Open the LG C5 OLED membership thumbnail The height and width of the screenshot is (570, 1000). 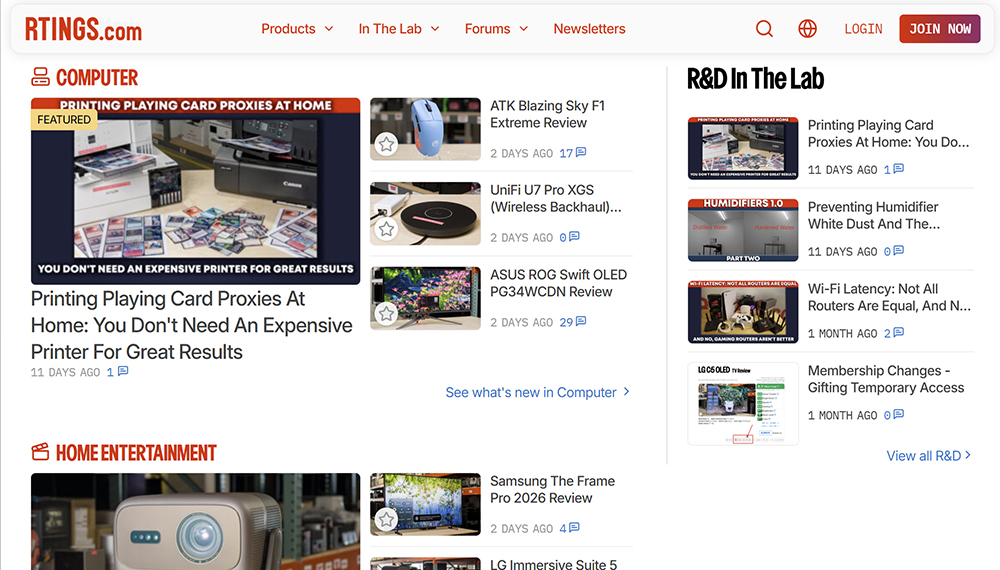click(743, 404)
